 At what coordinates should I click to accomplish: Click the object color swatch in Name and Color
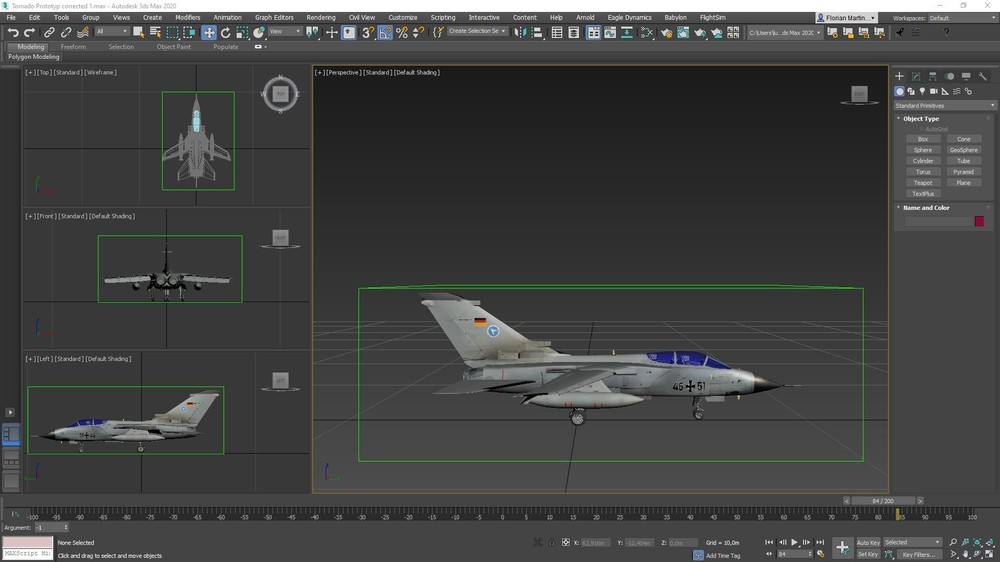pyautogui.click(x=979, y=221)
